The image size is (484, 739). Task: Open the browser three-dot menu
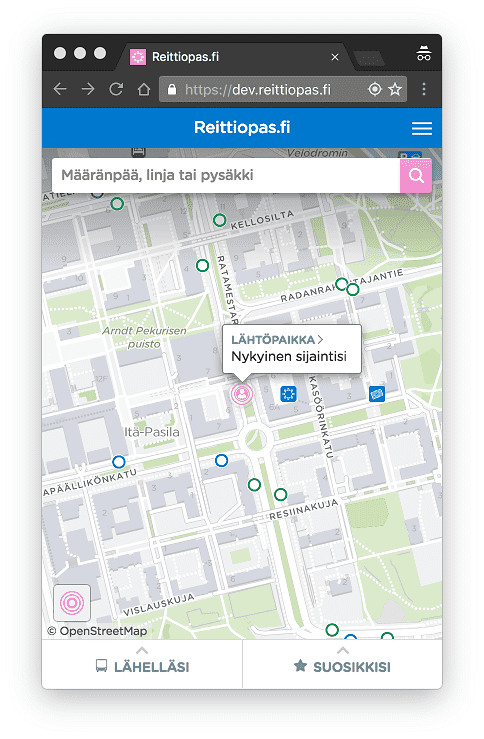point(424,89)
